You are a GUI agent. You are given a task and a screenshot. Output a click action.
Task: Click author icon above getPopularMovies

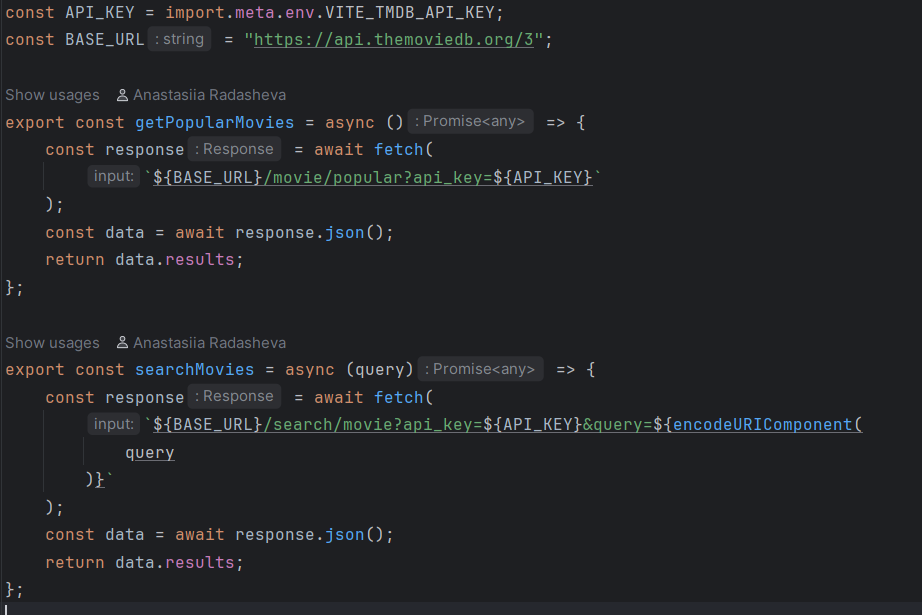pos(122,95)
